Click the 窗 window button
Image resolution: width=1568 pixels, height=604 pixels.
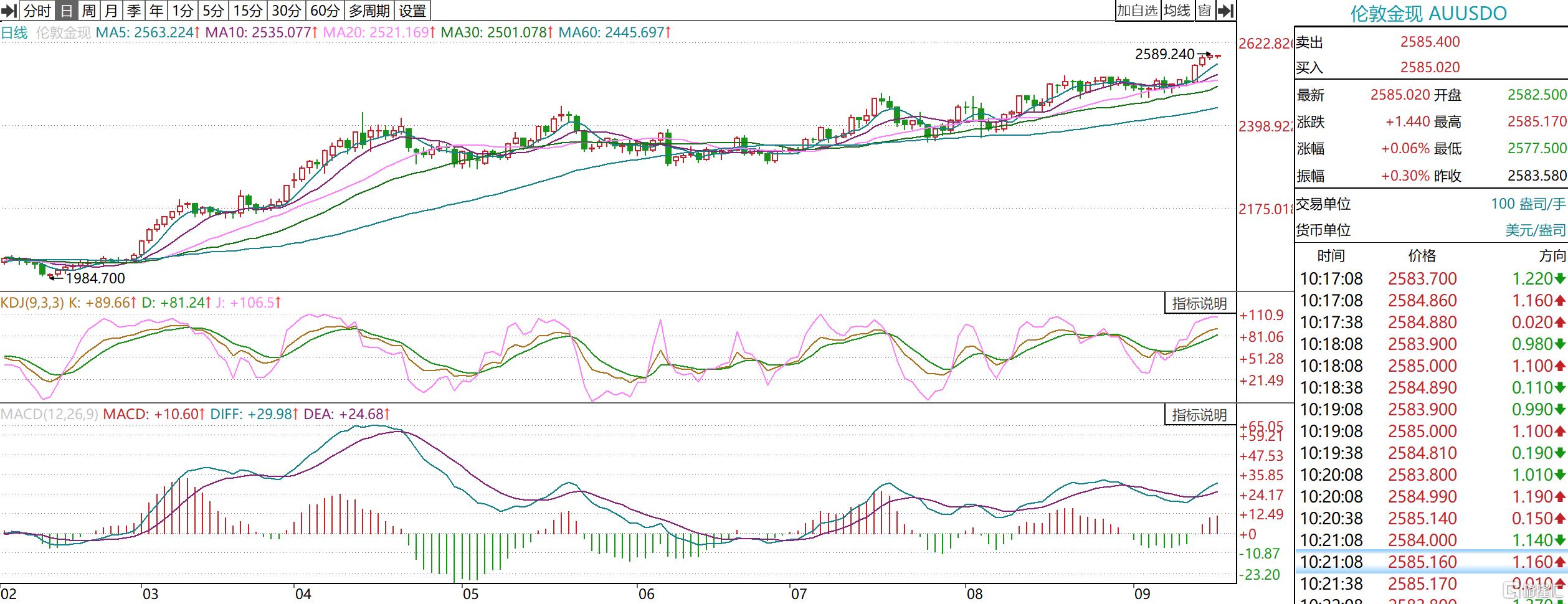(x=1205, y=11)
